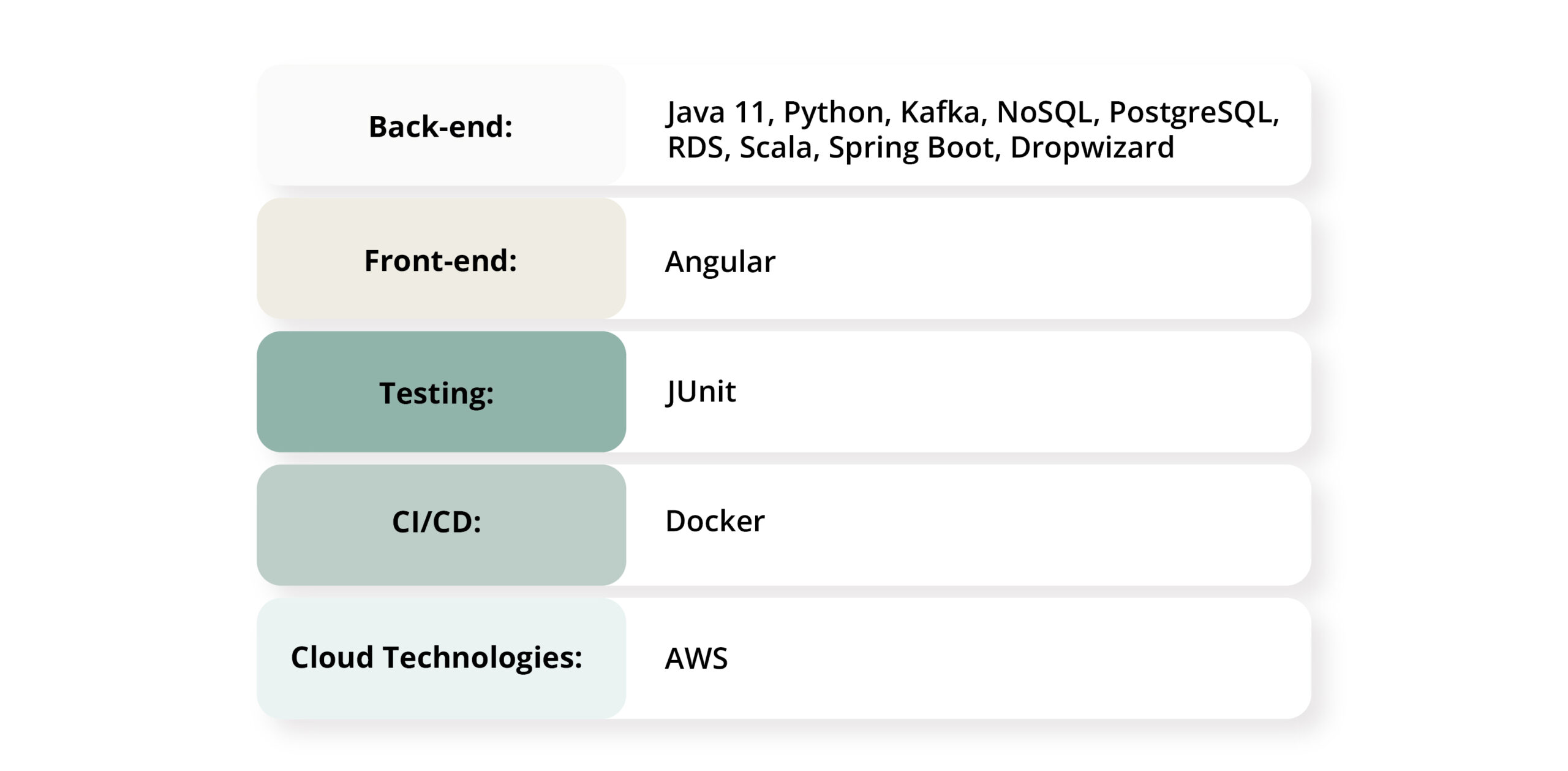Click the Angular text
This screenshot has width=1568, height=771.
pos(720,262)
